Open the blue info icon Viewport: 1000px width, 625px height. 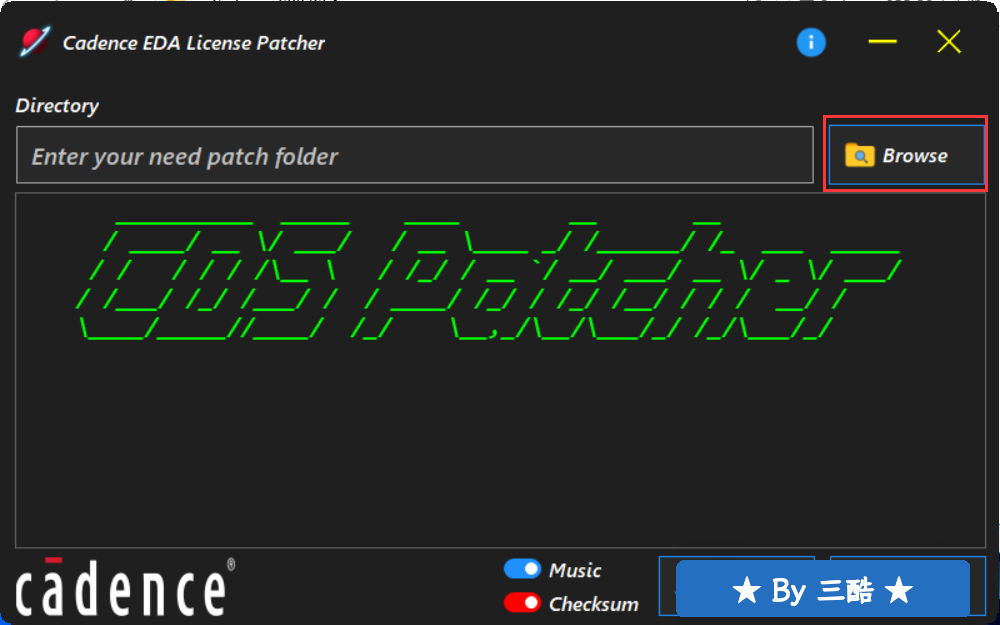coord(811,43)
